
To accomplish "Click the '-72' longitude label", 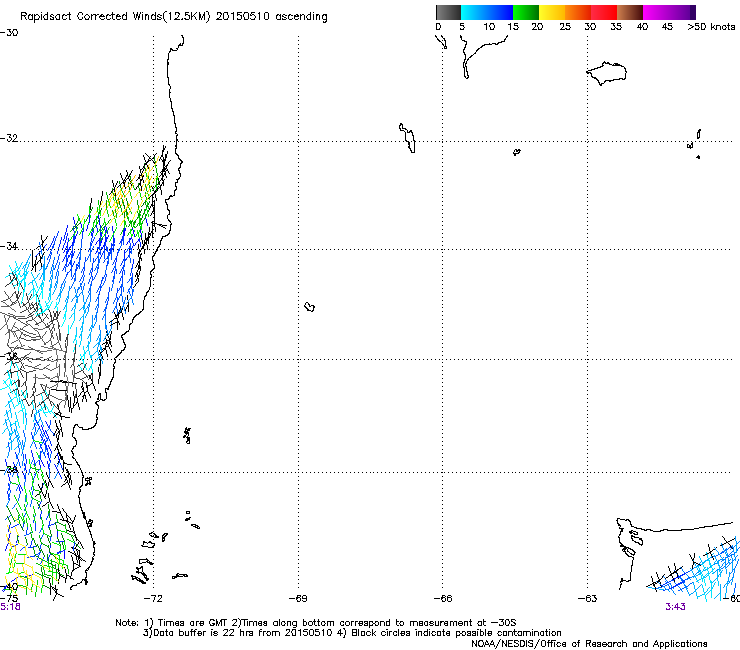I will 153,599.
